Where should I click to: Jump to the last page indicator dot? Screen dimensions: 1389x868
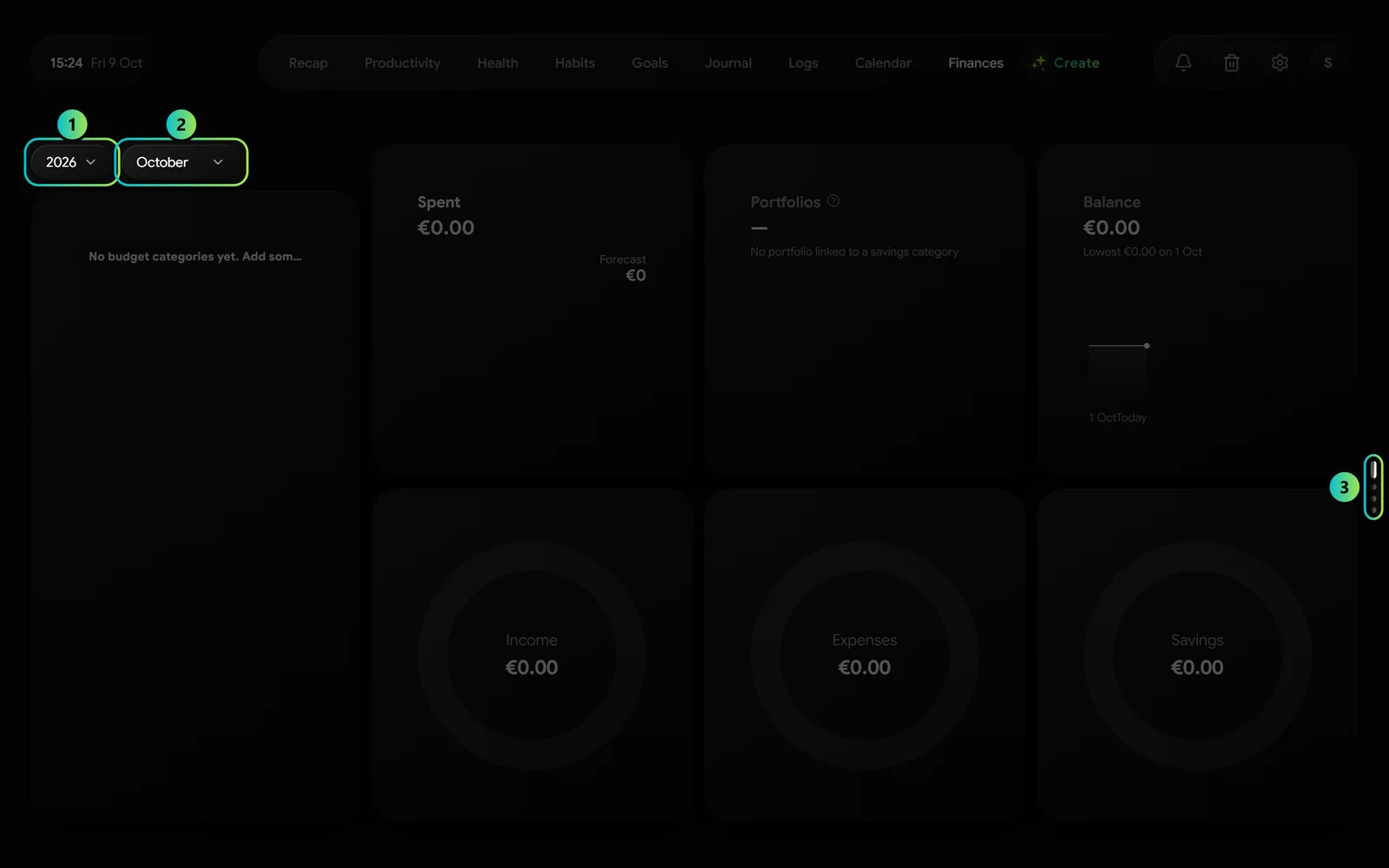tap(1373, 510)
